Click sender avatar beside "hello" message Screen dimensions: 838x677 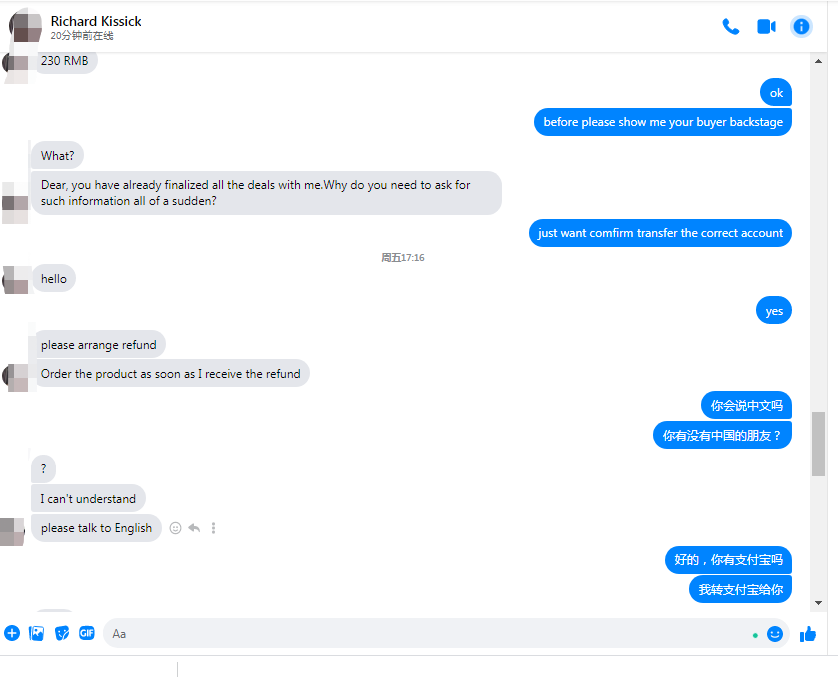point(15,280)
